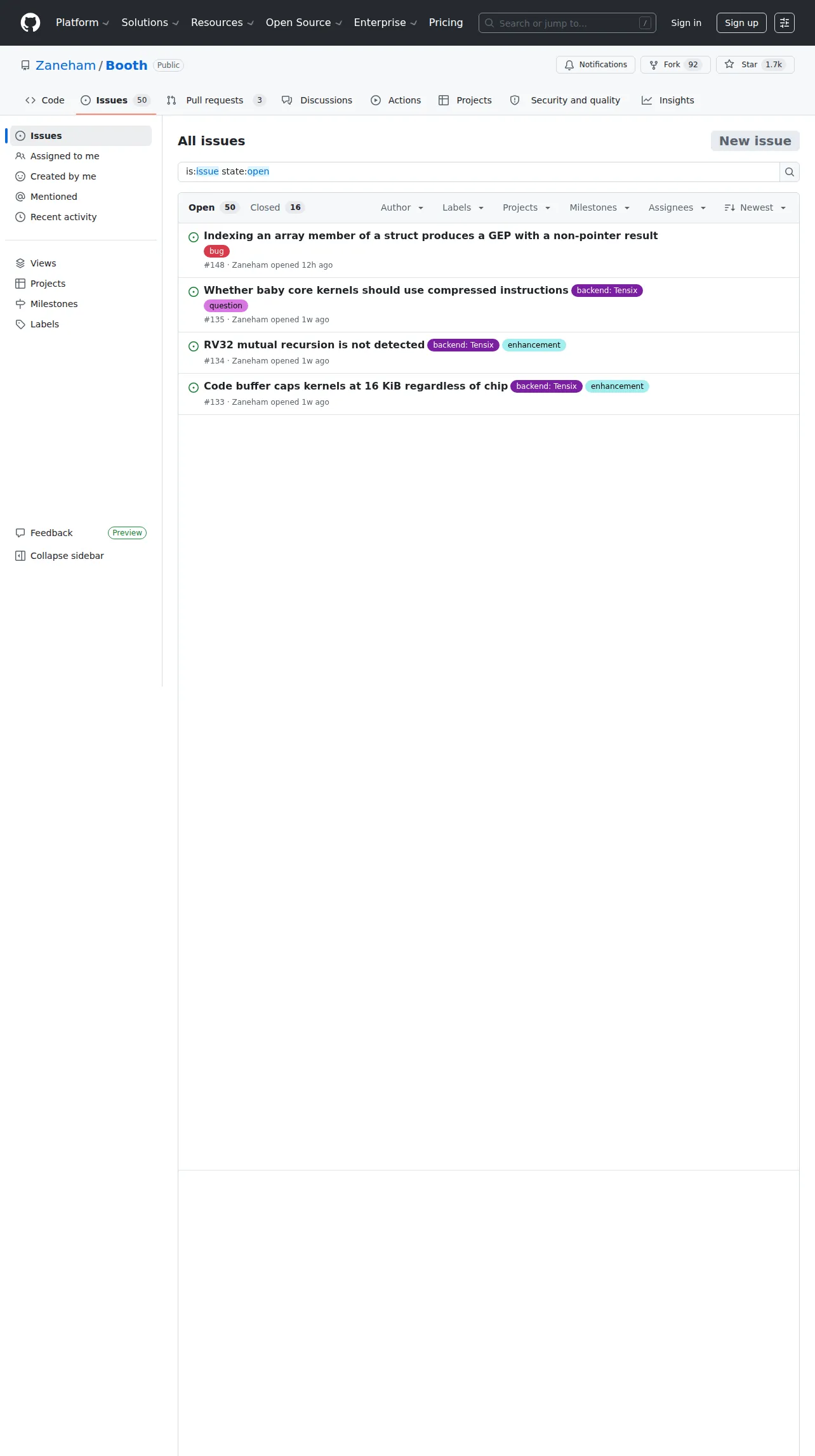Open the Newest sort dropdown
This screenshot has height=1456, width=815.
click(755, 207)
